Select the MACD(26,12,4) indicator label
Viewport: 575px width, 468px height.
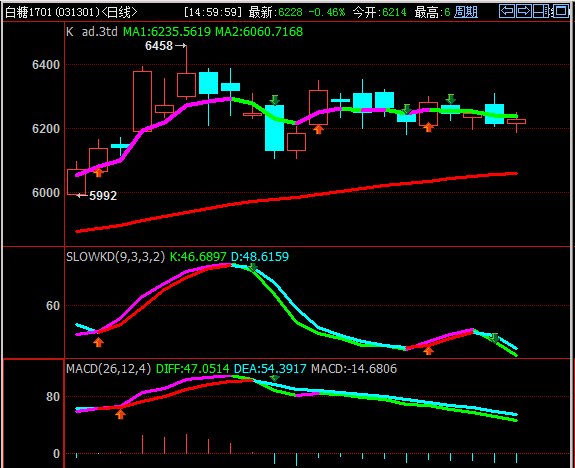tap(109, 368)
